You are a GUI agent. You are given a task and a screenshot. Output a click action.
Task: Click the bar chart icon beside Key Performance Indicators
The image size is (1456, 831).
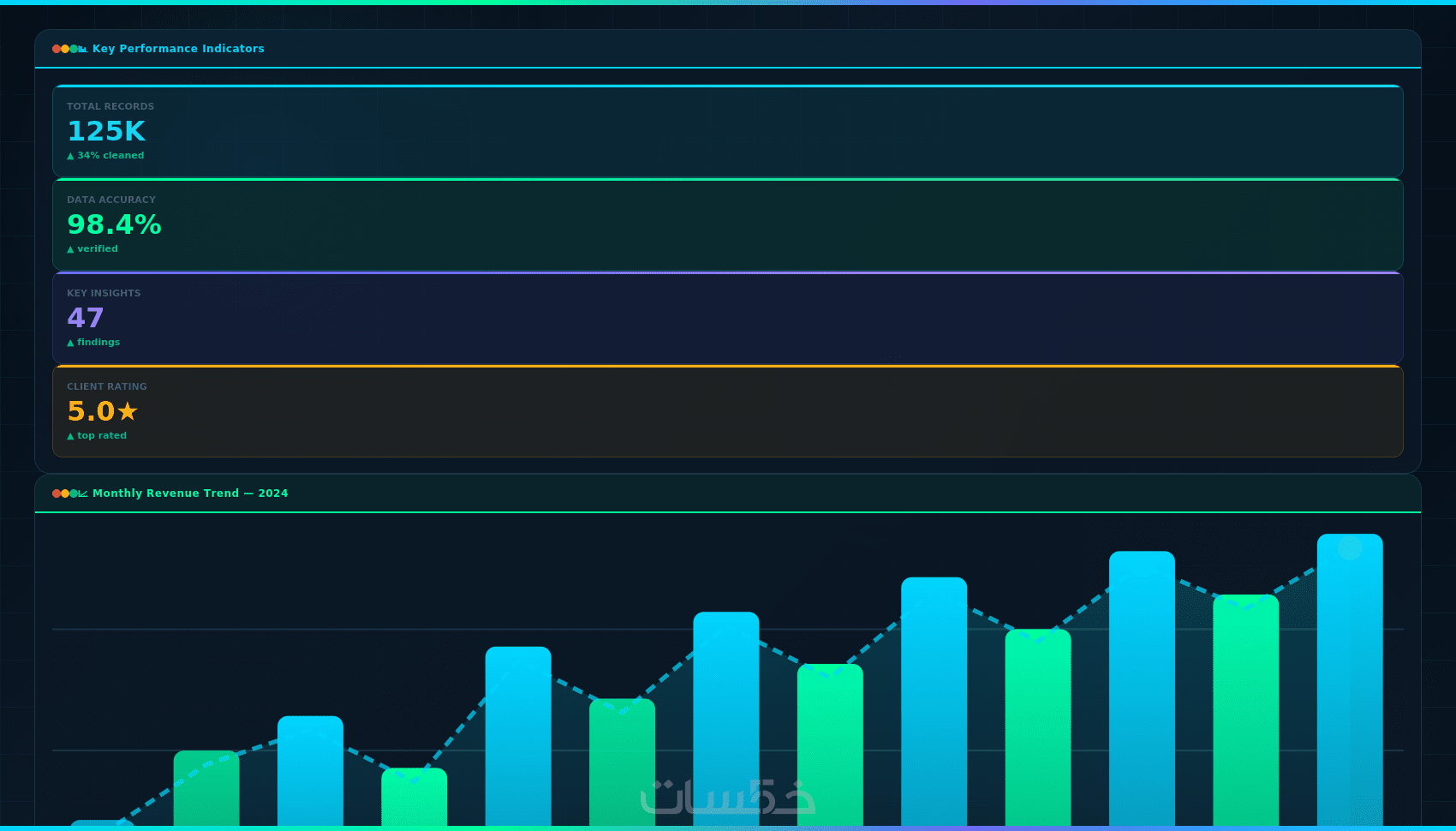point(83,49)
